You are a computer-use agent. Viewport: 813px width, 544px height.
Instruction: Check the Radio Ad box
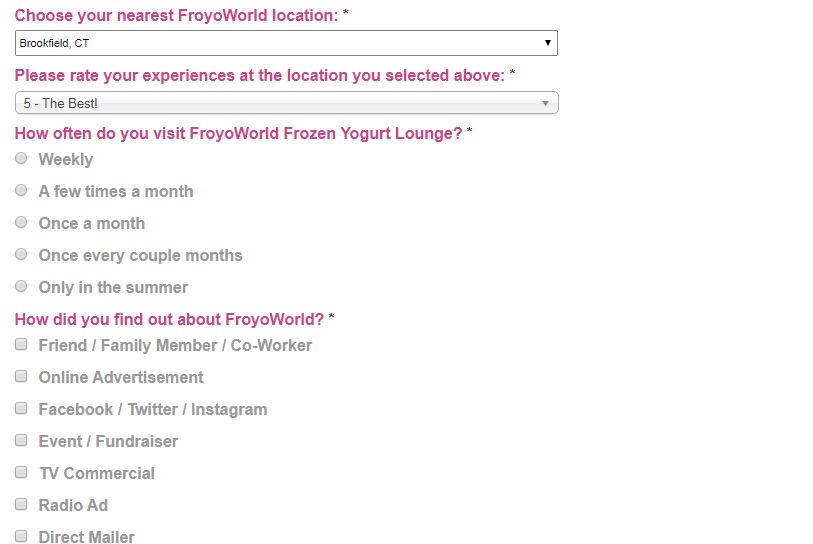21,504
